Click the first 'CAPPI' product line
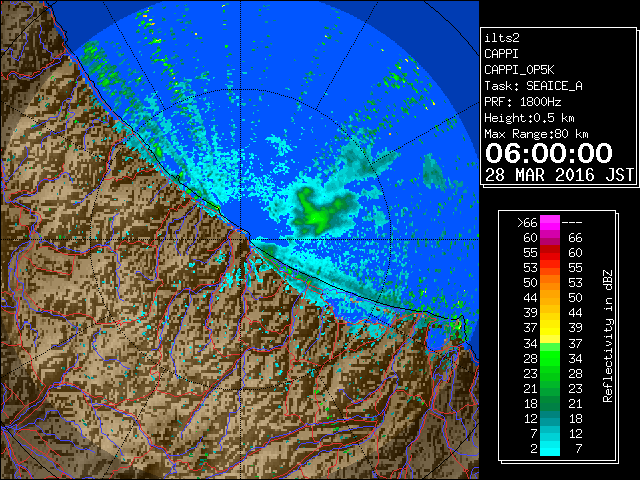Screen dimensions: 640x480 [x=501, y=54]
